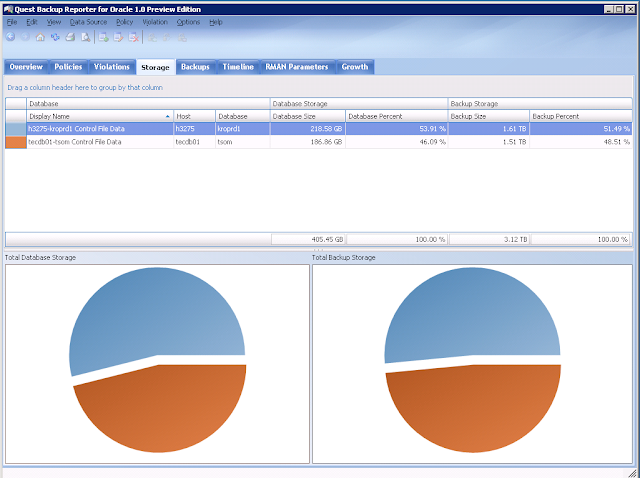This screenshot has height=478, width=640.
Task: Click the database cell tsom
Action: pos(242,142)
